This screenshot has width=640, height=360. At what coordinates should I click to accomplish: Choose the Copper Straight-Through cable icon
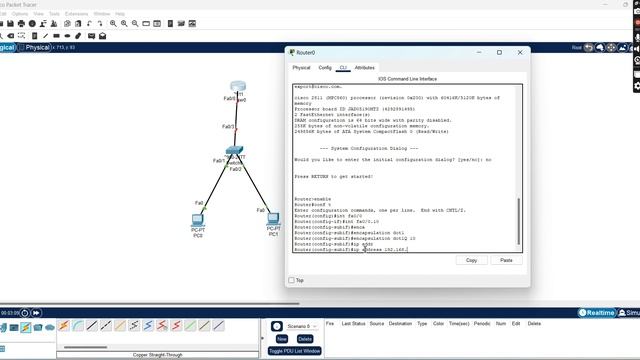92,325
